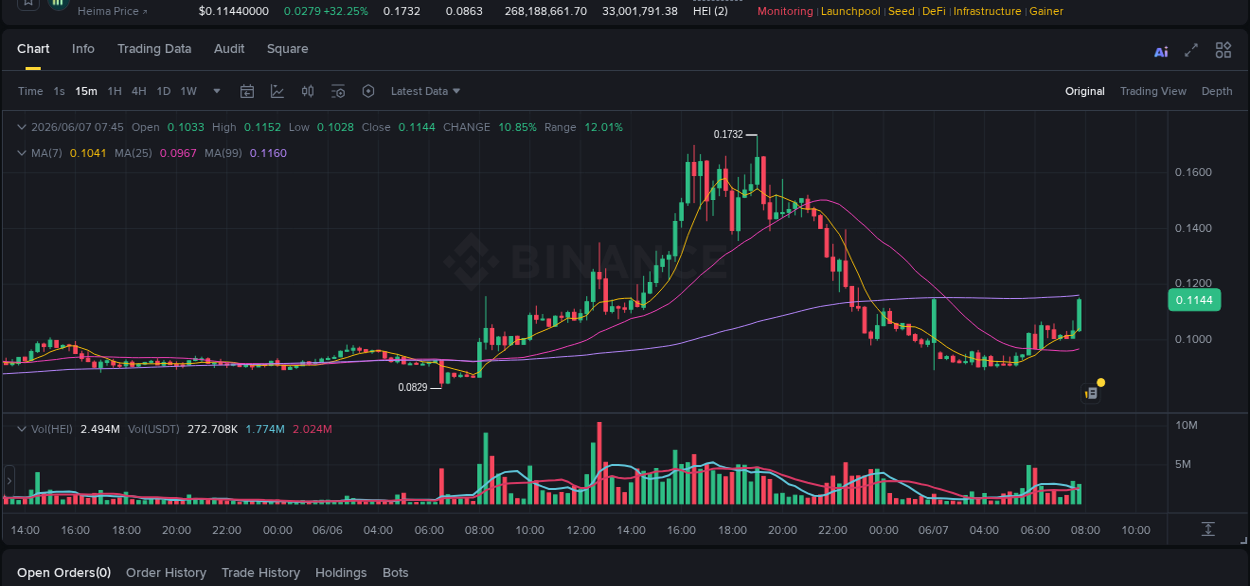
Task: Click the Gainer tag
Action: [x=1047, y=11]
